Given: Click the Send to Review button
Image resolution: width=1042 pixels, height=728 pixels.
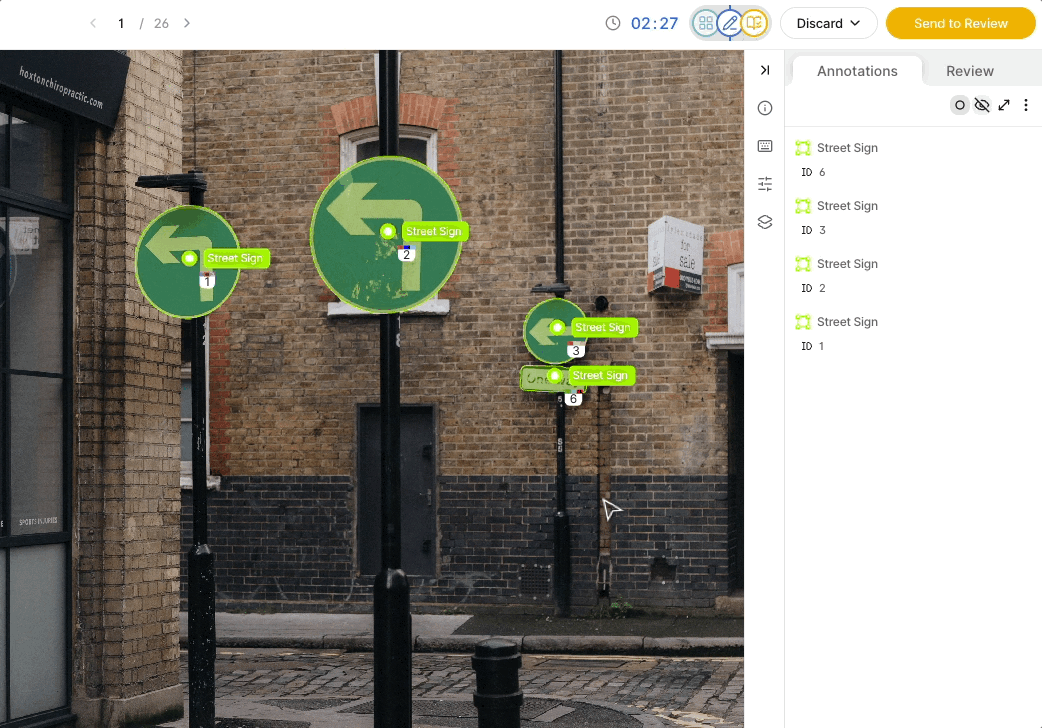Looking at the screenshot, I should pyautogui.click(x=961, y=23).
